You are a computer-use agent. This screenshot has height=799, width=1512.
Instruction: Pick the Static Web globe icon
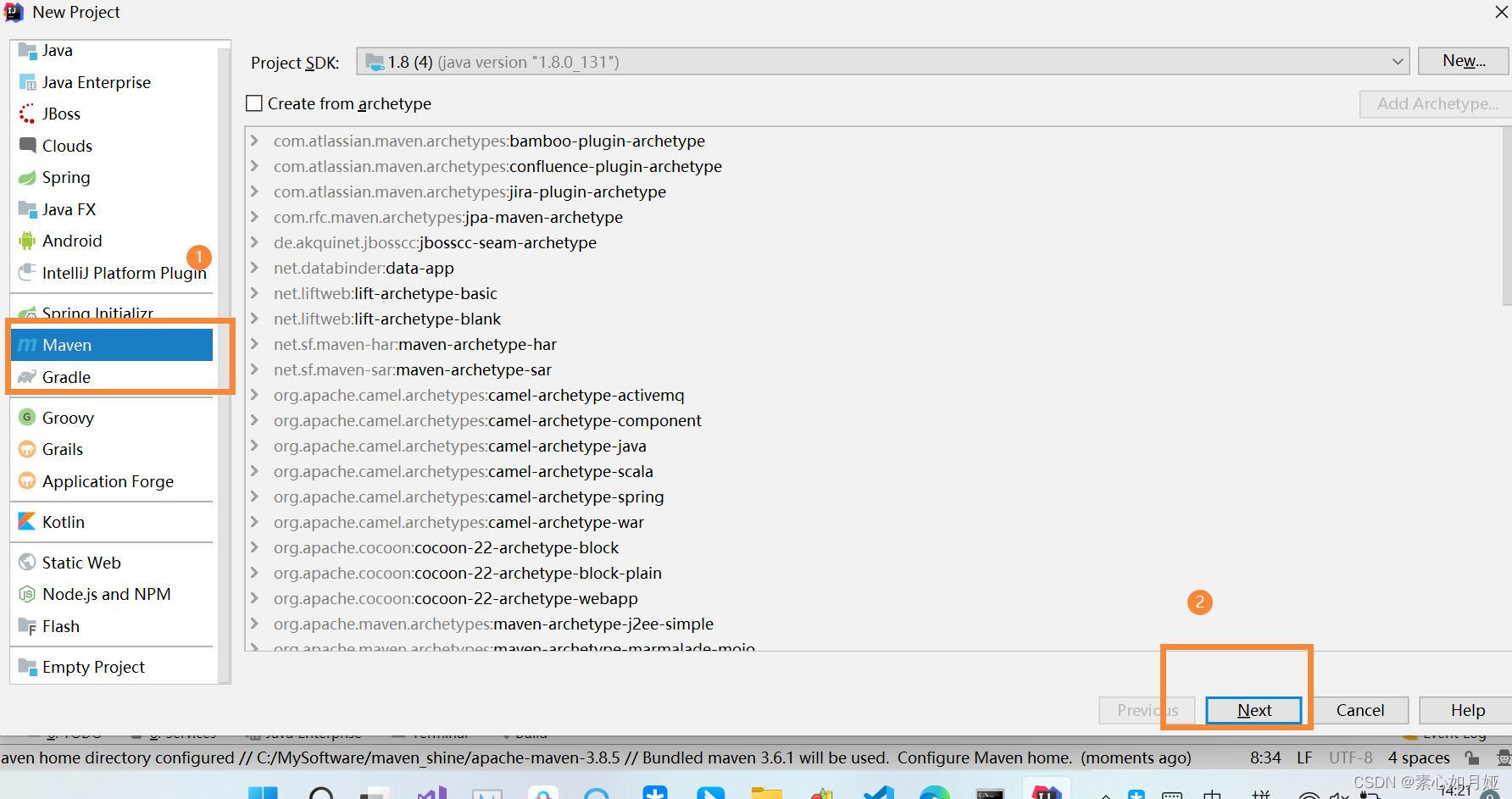click(27, 562)
